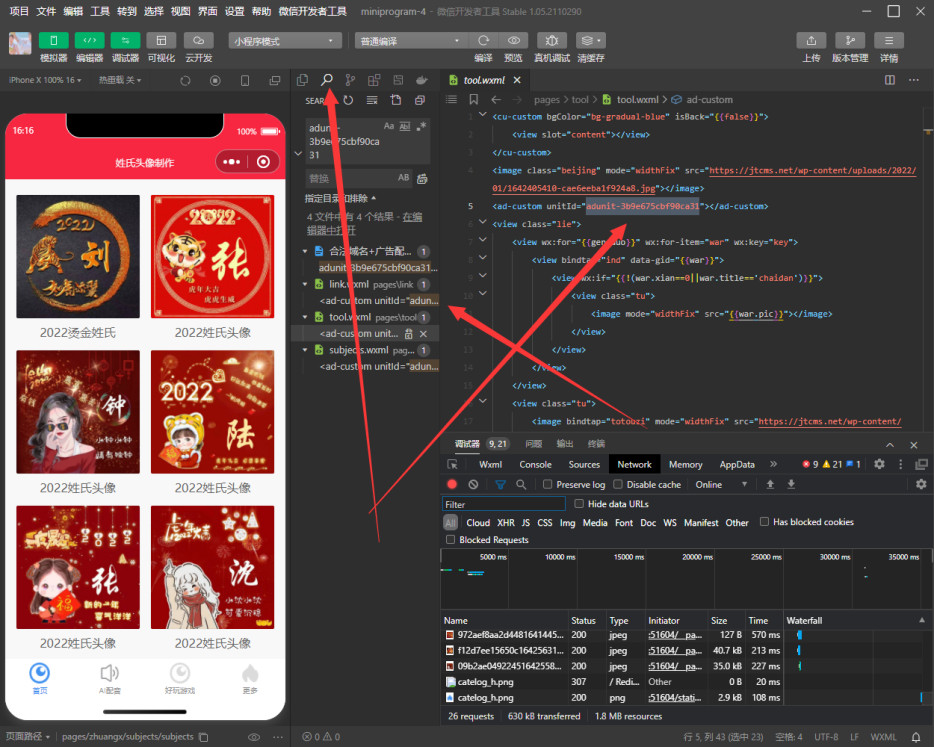This screenshot has width=934, height=747.
Task: Collapse all search results icon
Action: click(x=420, y=100)
